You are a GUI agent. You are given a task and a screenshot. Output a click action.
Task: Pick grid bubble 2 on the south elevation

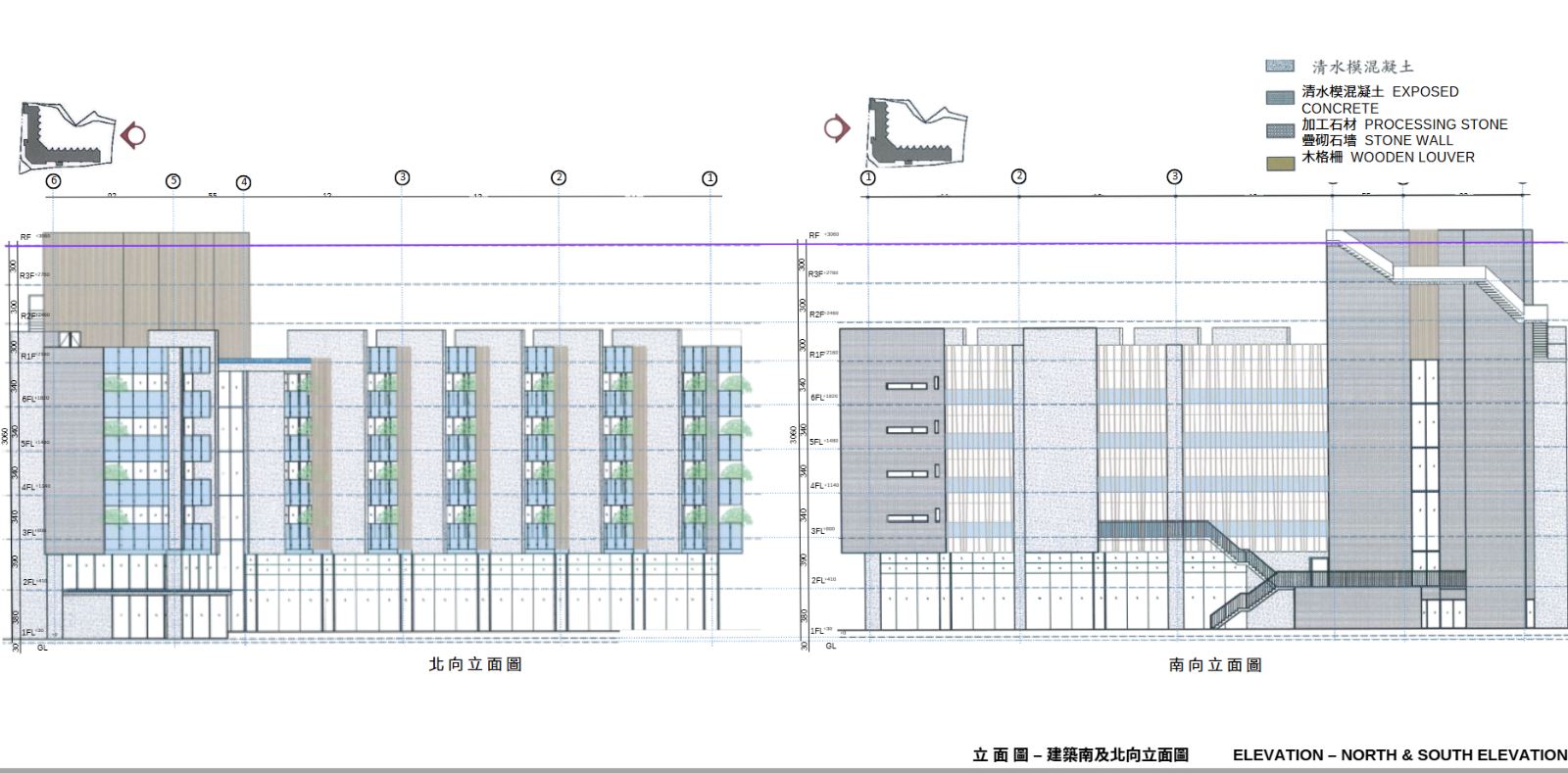click(1019, 176)
